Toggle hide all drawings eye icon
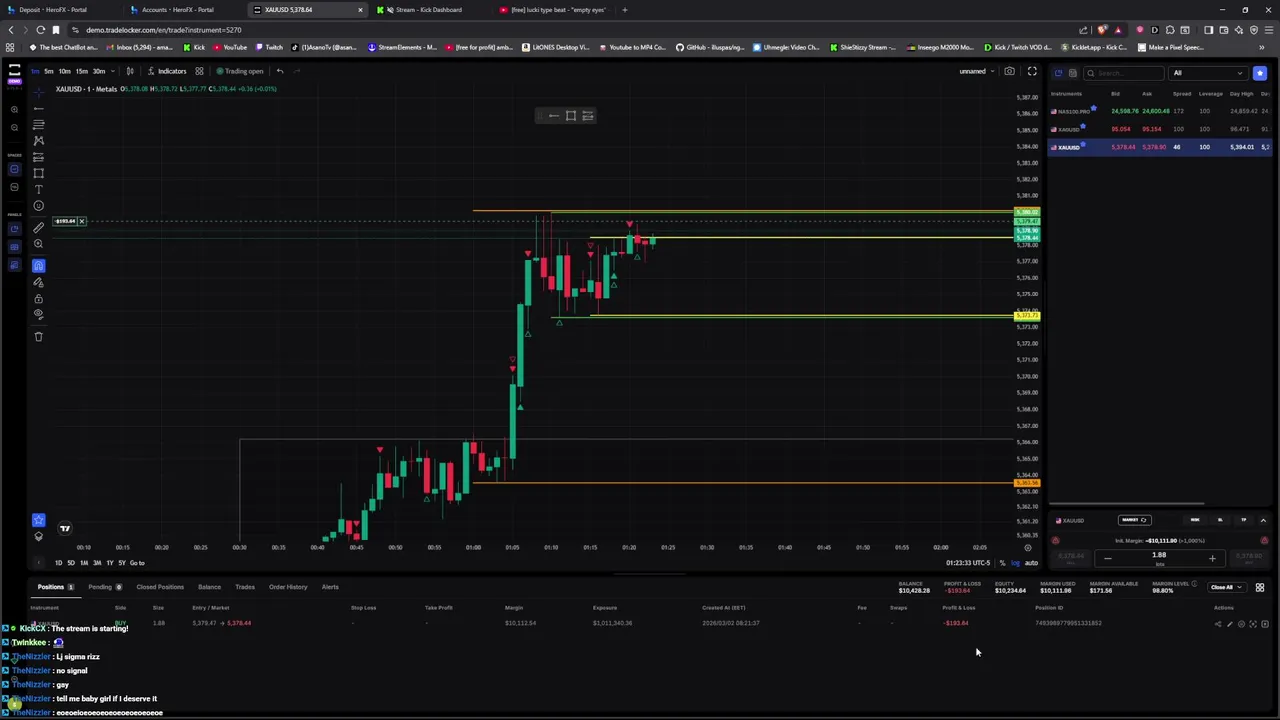Image resolution: width=1280 pixels, height=720 pixels. tap(39, 314)
